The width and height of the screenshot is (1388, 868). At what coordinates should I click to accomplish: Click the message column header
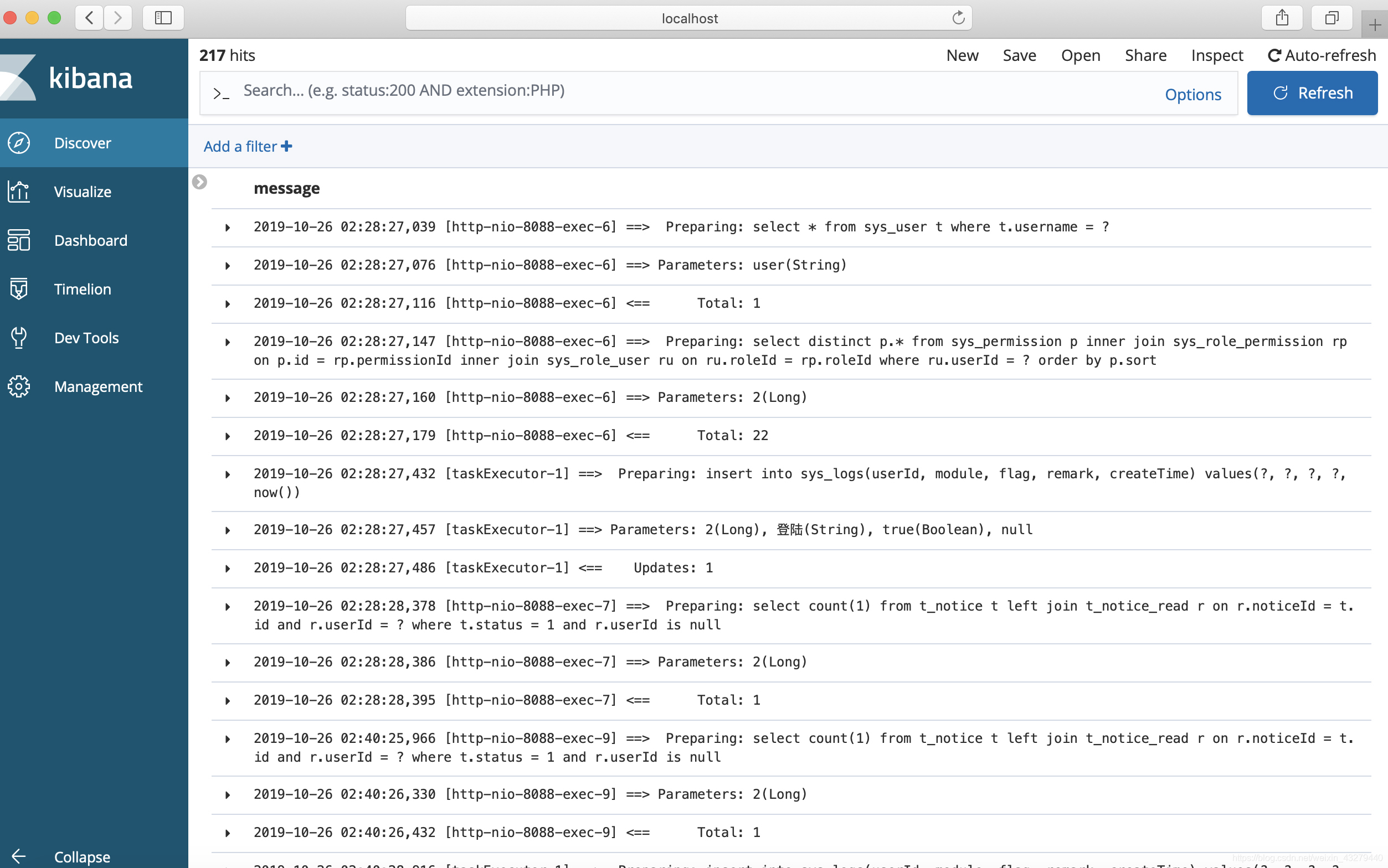[286, 188]
